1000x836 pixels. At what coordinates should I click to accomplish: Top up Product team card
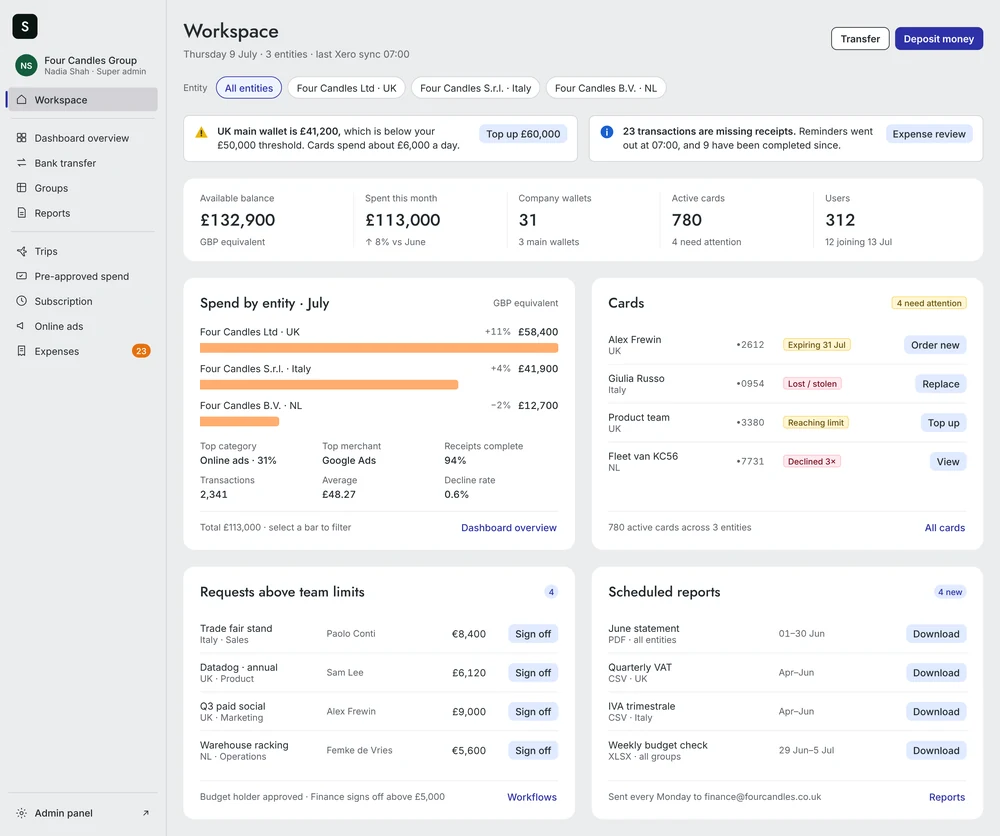(943, 423)
